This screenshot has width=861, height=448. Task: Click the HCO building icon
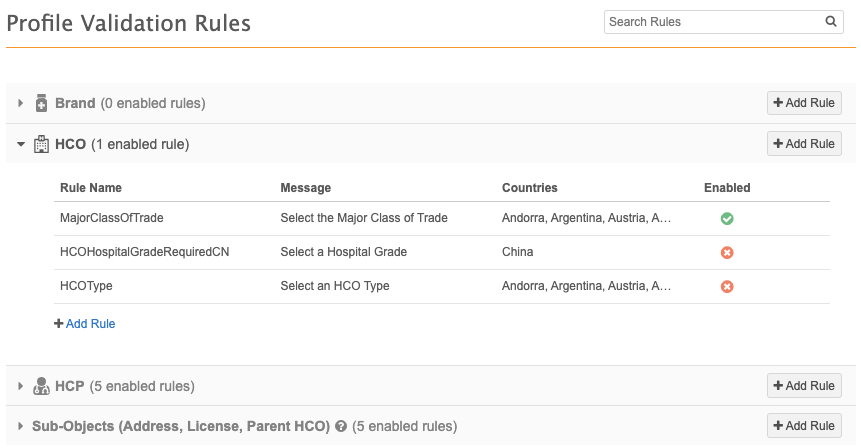click(41, 145)
